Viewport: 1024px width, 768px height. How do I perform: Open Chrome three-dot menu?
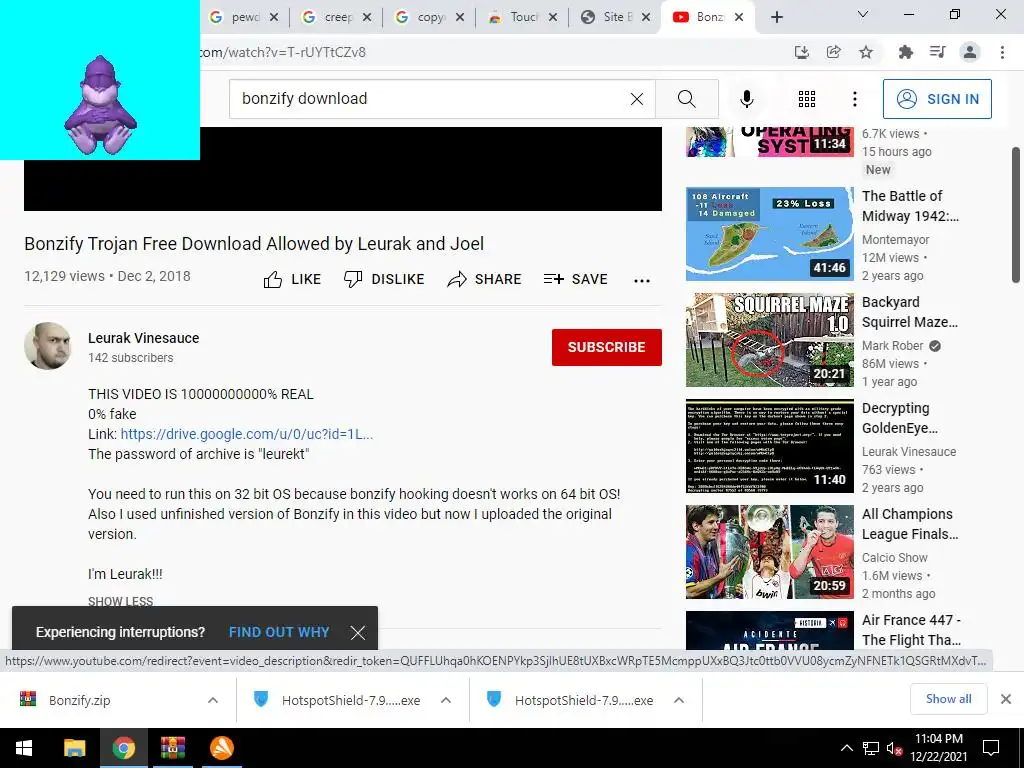(x=1002, y=52)
